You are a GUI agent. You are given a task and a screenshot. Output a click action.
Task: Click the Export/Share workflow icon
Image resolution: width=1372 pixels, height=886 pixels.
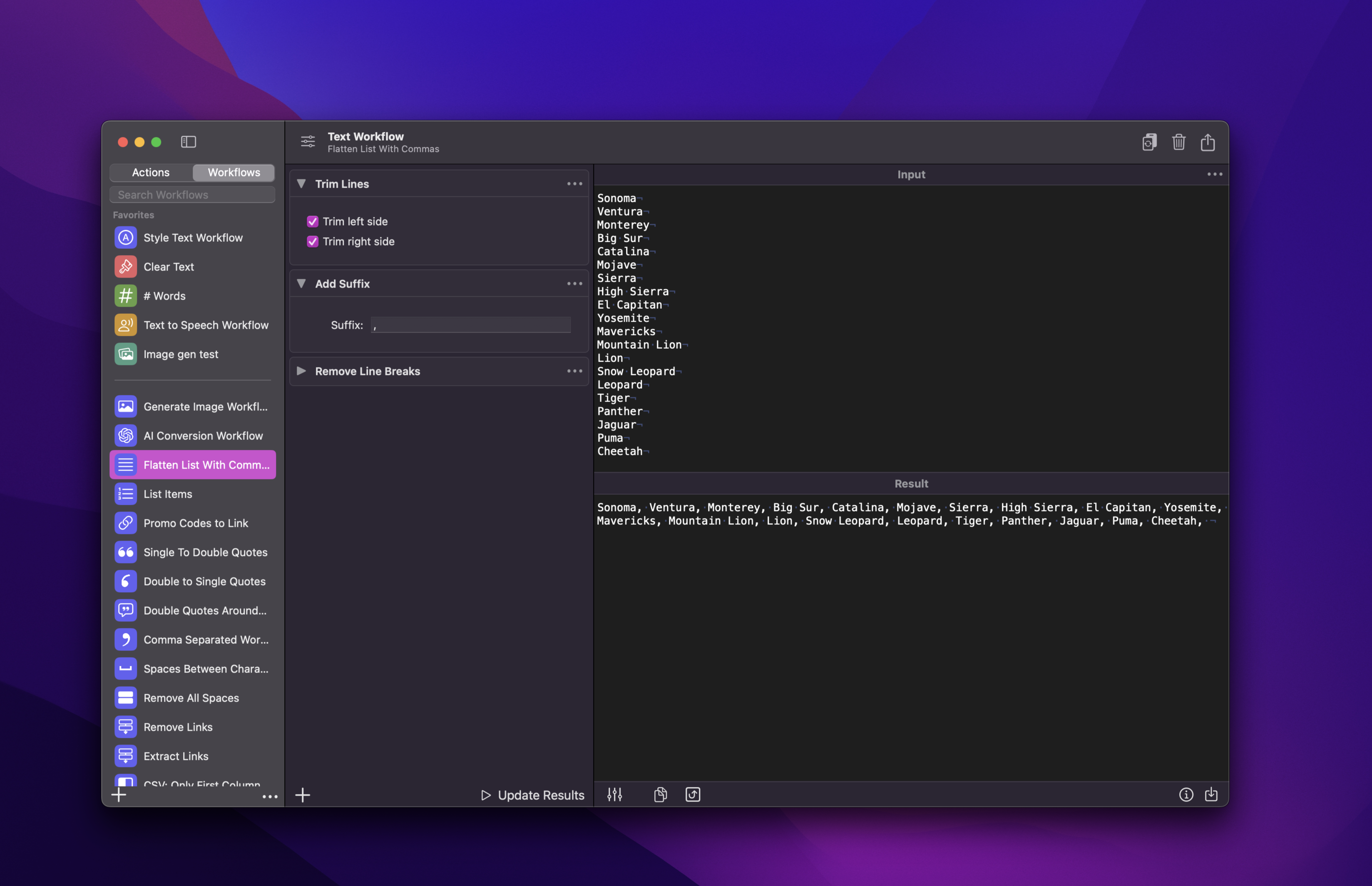coord(1207,141)
